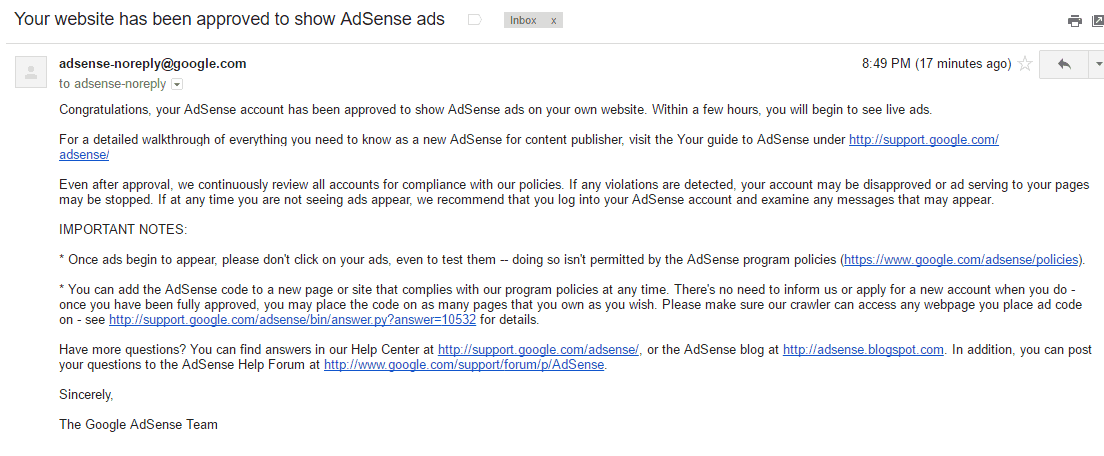Image resolution: width=1104 pixels, height=456 pixels.
Task: Show recipient details dropdown next to adsense-noreply
Action: coord(177,84)
